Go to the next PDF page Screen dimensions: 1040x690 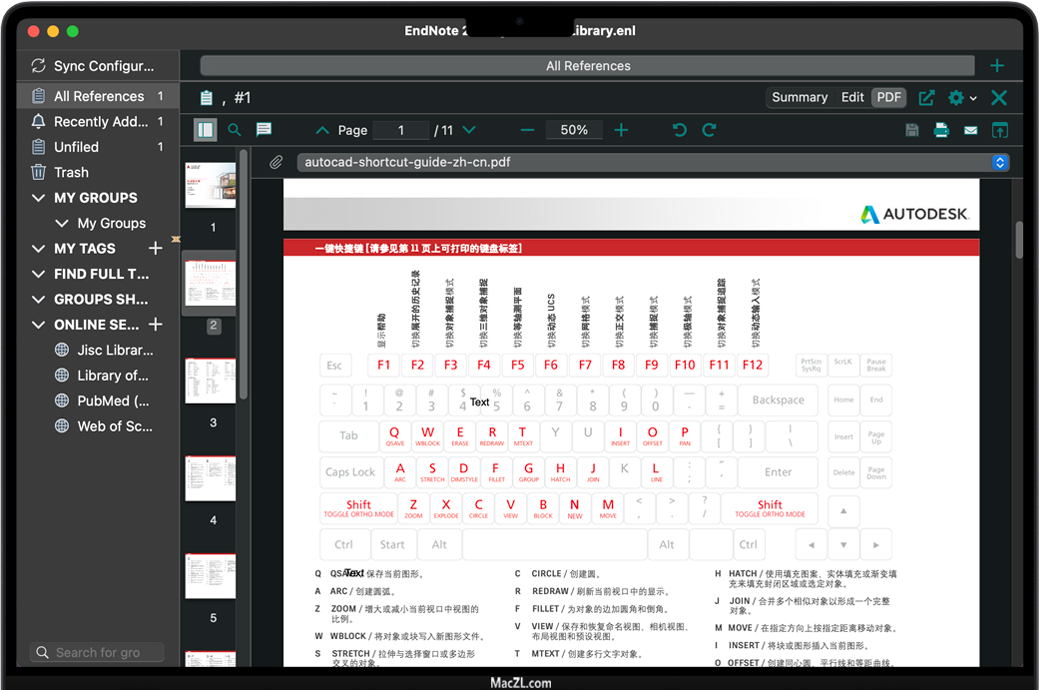pyautogui.click(x=469, y=130)
